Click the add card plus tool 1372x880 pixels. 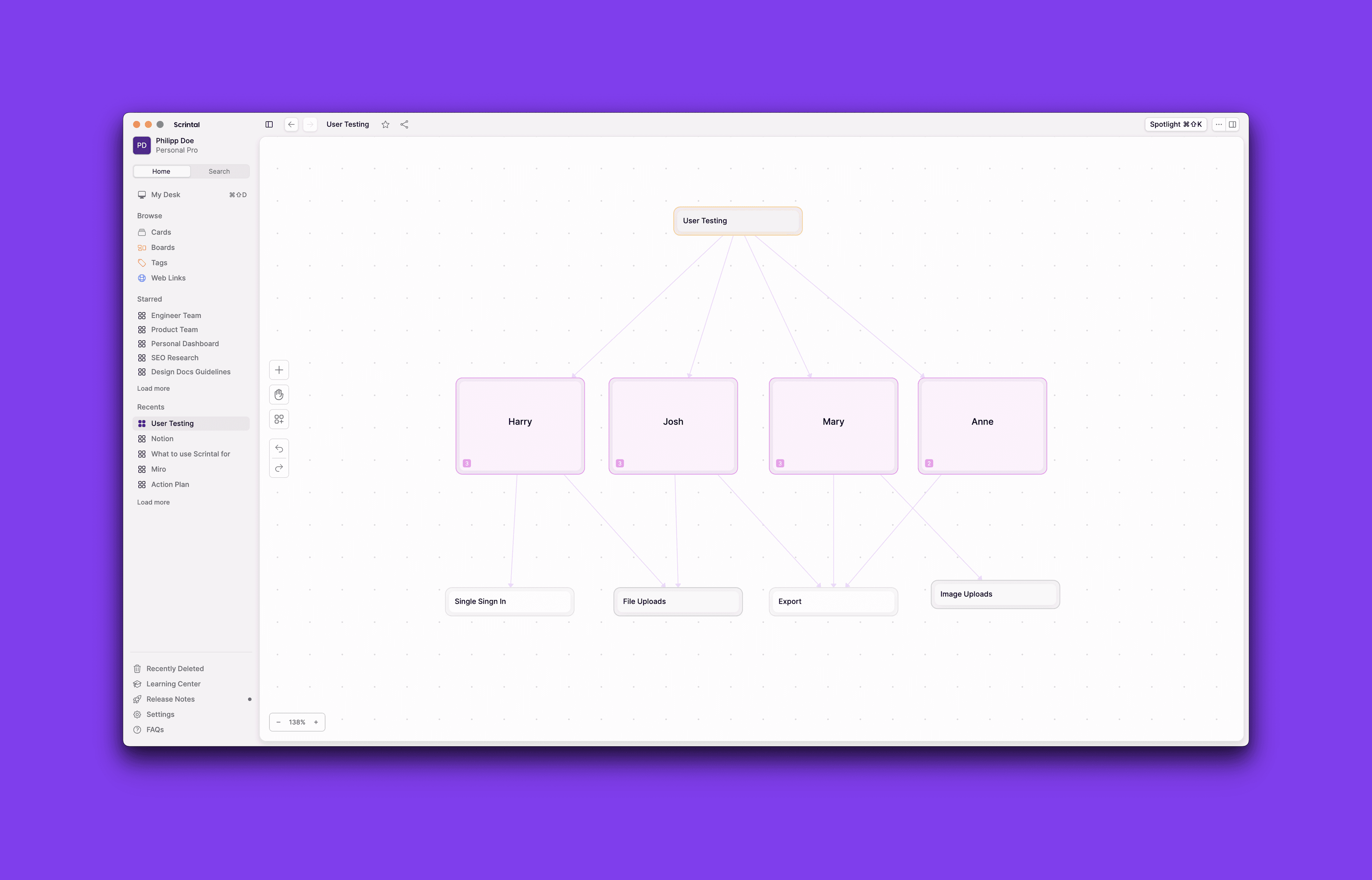[279, 370]
